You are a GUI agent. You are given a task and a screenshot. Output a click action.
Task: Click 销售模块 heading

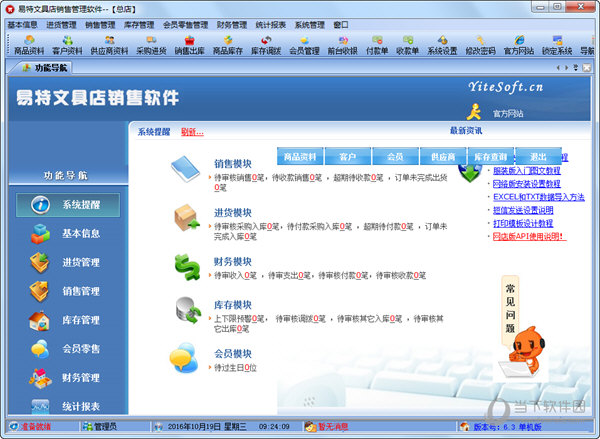click(233, 164)
